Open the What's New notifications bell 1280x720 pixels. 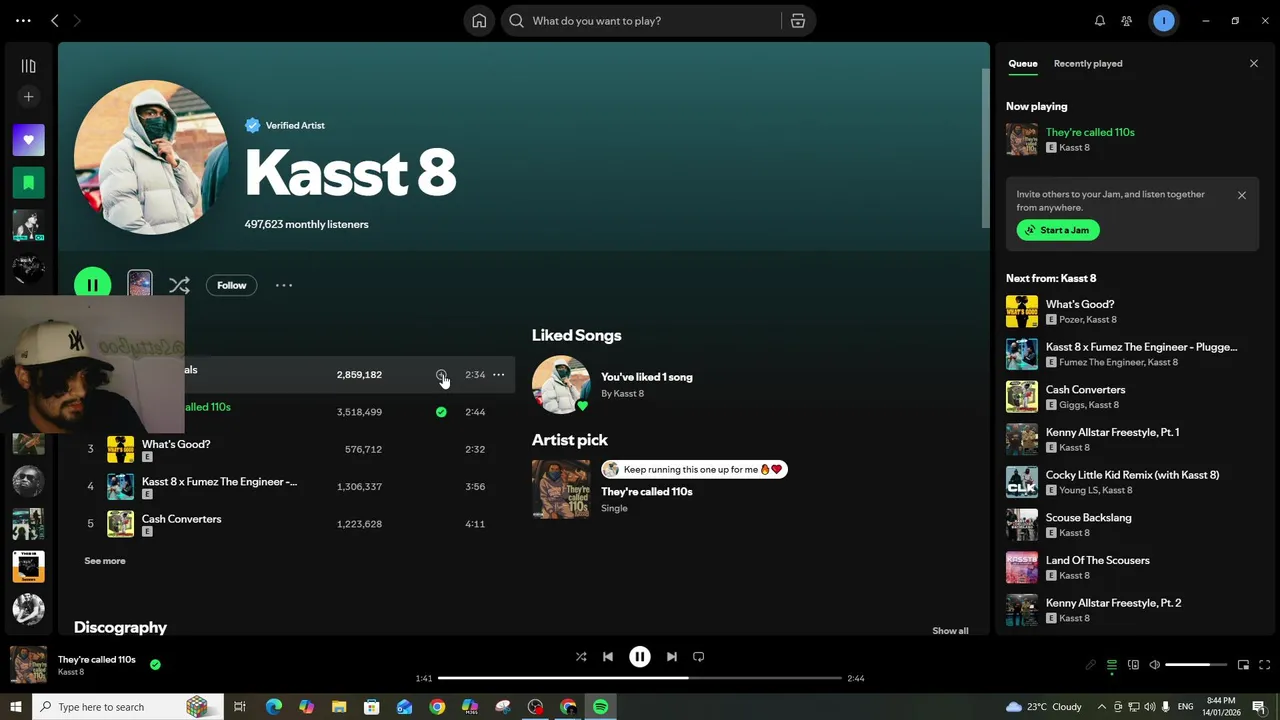[x=1100, y=21]
